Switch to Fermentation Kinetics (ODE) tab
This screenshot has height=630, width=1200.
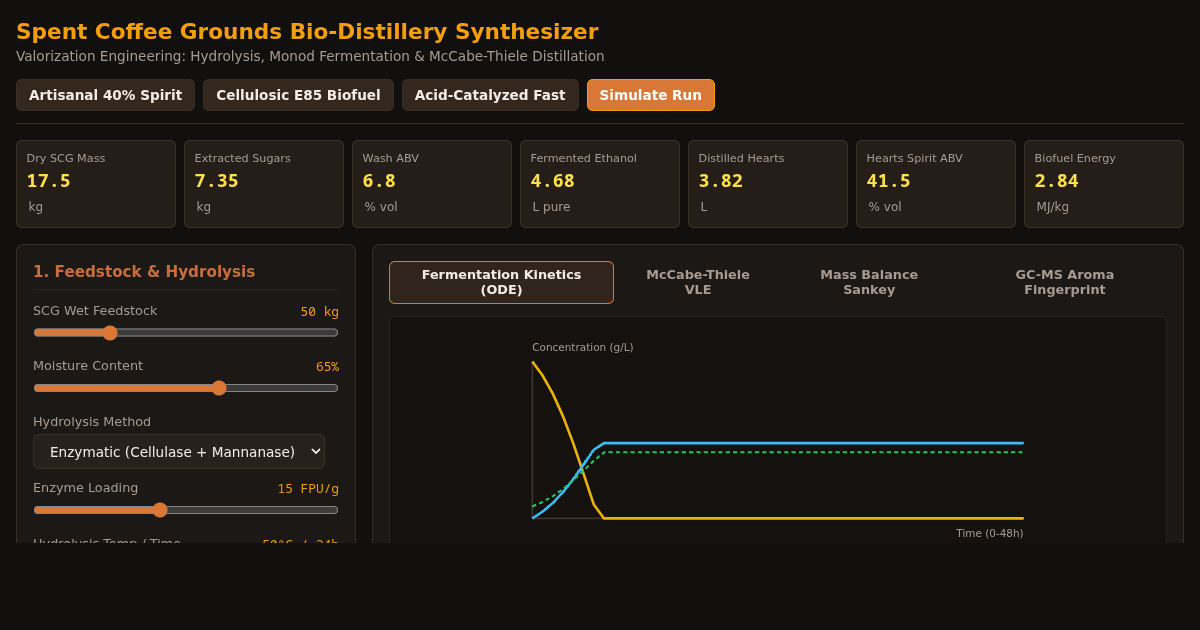[x=501, y=282]
